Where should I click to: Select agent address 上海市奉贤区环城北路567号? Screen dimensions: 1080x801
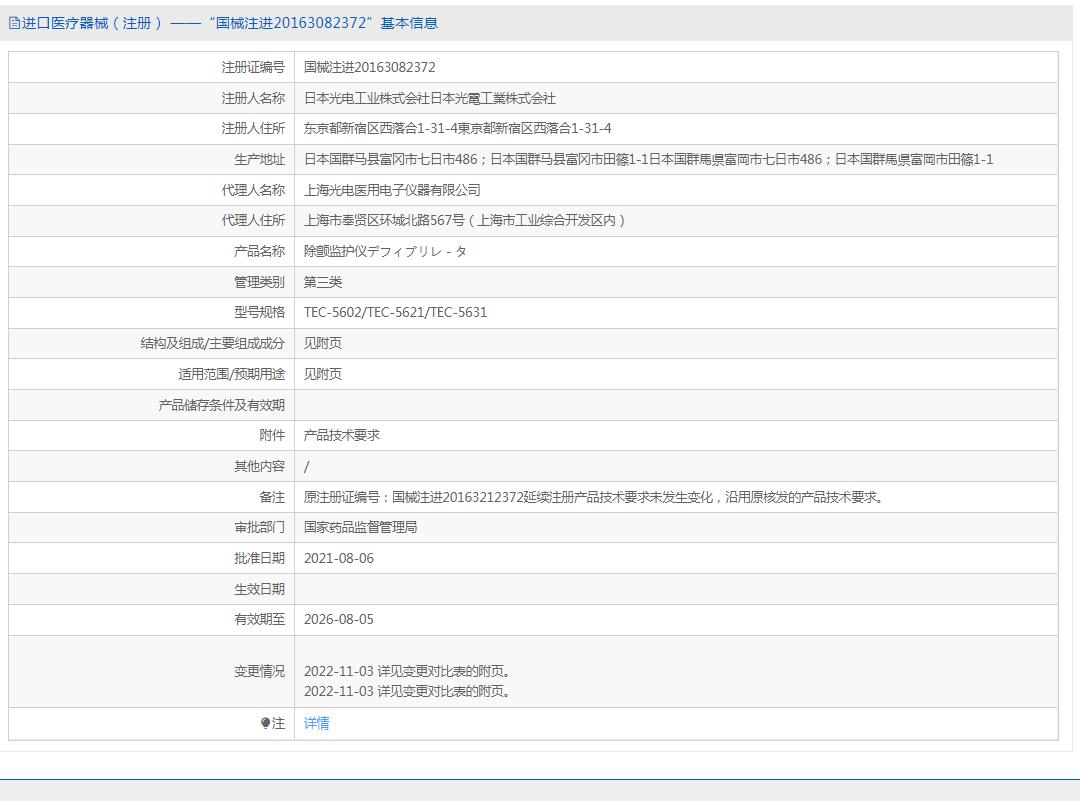click(384, 220)
